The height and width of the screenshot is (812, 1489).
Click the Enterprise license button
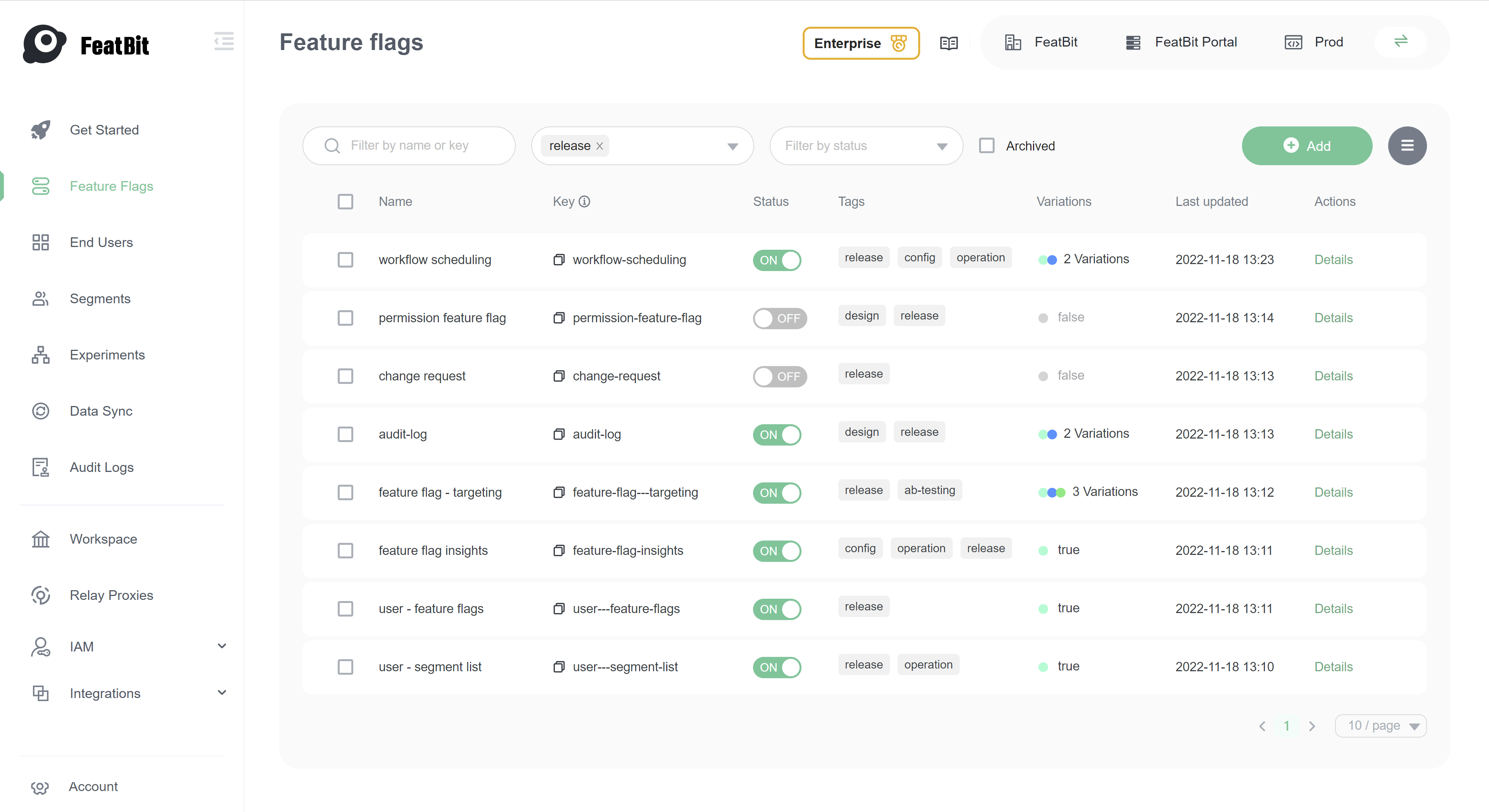pyautogui.click(x=861, y=43)
